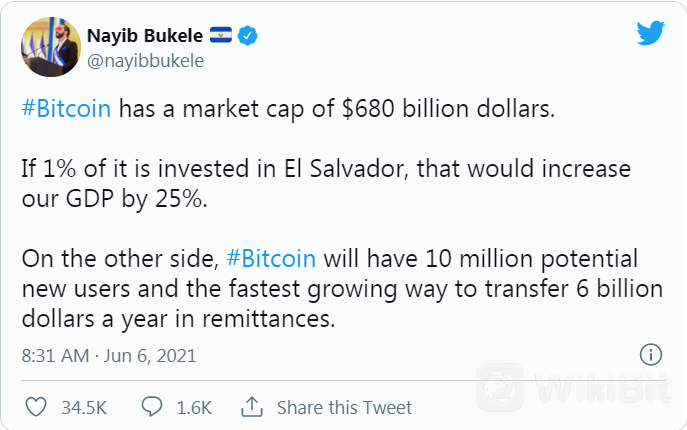The image size is (687, 430).
Task: Click the share upload arrow icon
Action: (x=252, y=407)
